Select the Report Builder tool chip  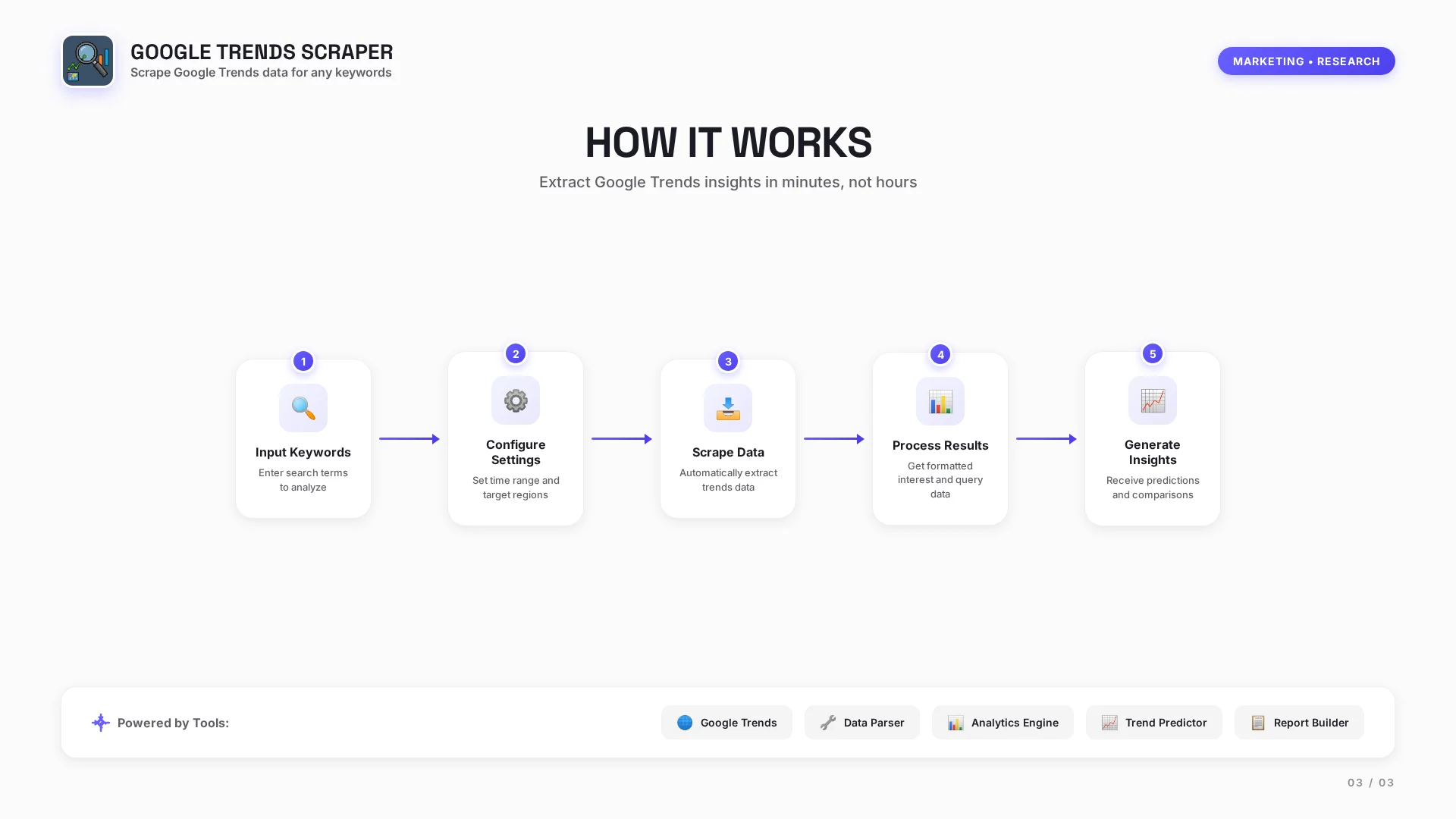[1299, 723]
